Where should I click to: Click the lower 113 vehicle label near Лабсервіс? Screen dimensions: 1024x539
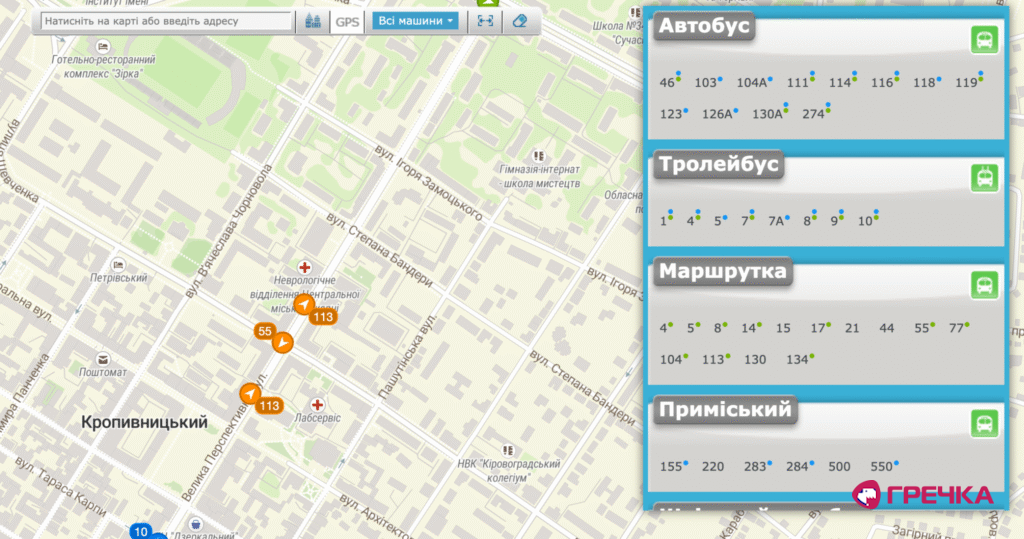click(269, 406)
